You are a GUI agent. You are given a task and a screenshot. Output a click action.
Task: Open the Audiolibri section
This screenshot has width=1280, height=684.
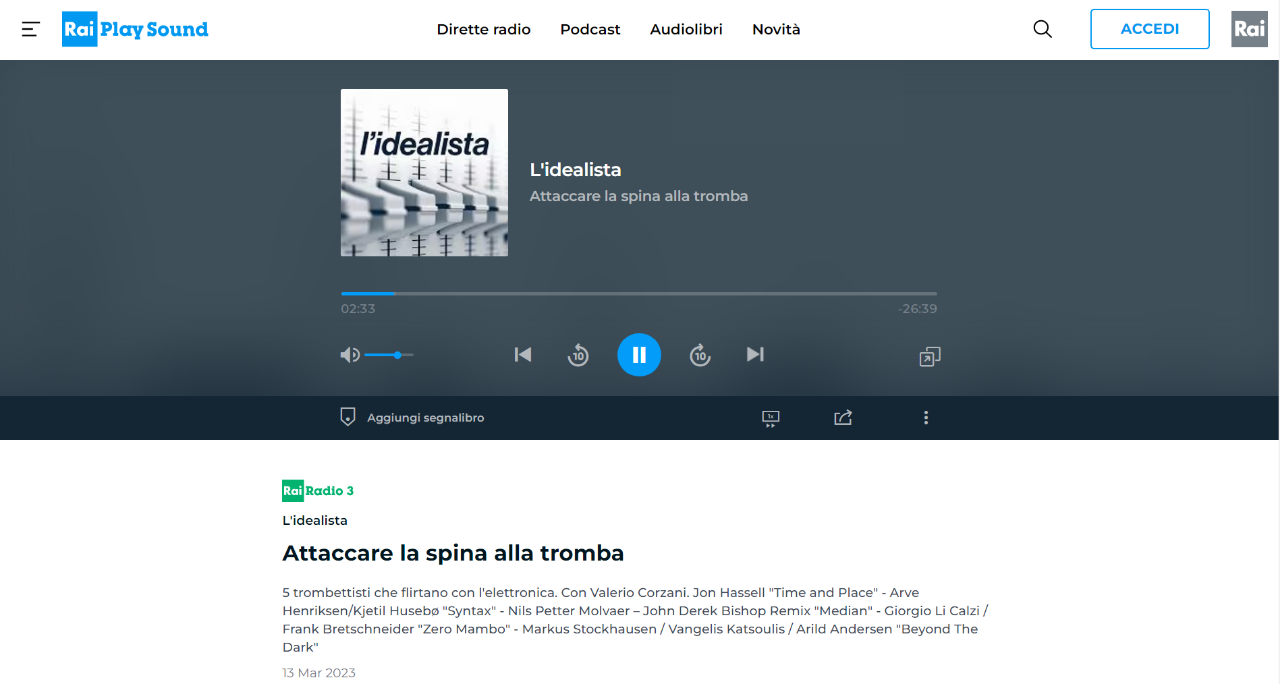point(686,29)
